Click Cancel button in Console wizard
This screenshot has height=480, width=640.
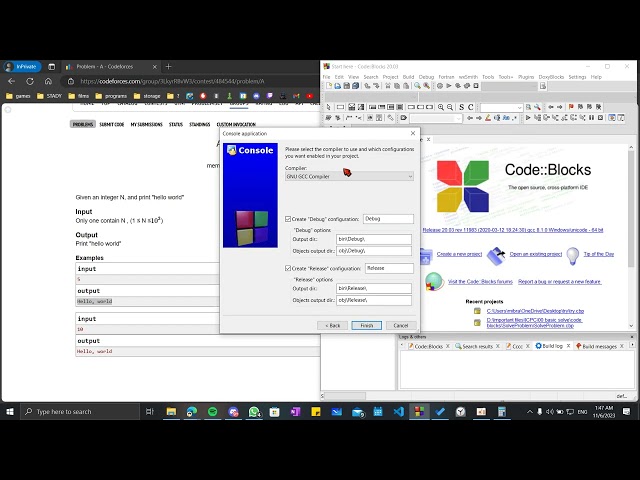(400, 326)
